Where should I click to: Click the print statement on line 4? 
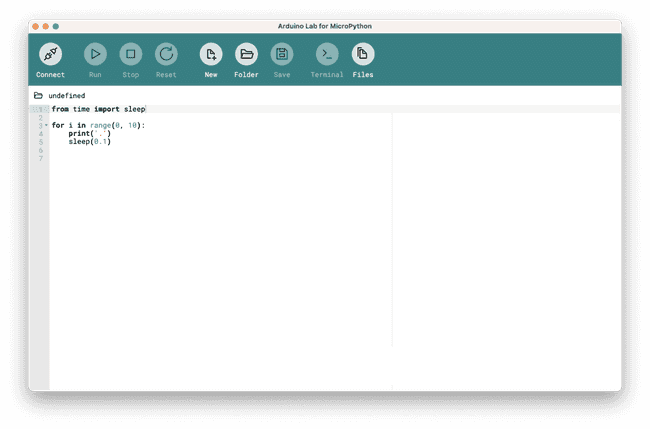coord(89,133)
